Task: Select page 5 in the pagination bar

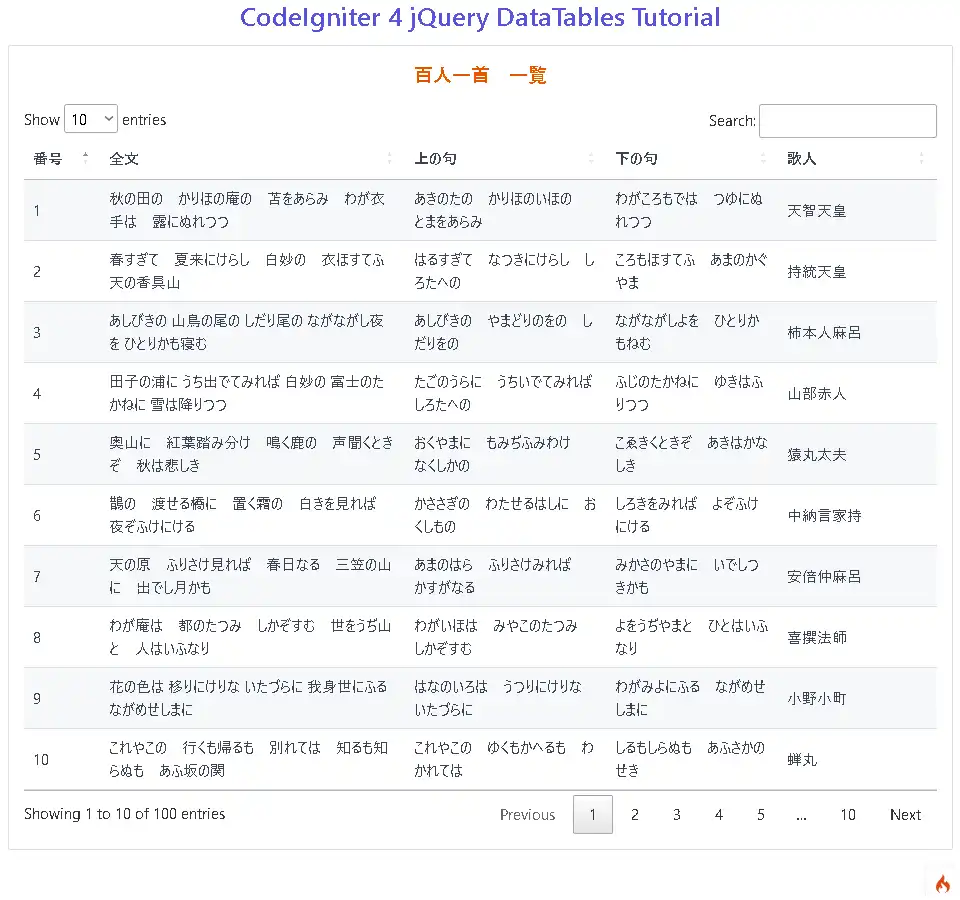Action: coord(760,815)
